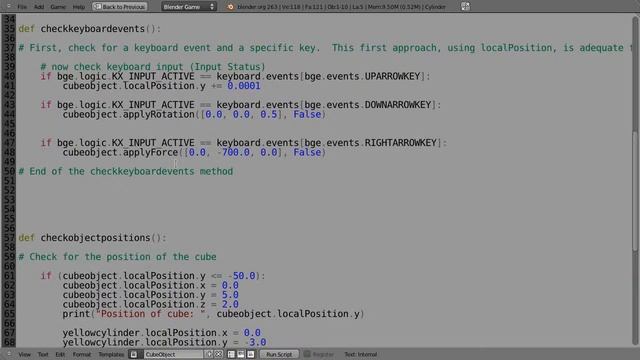The image size is (640, 360).
Task: Click the Back to Previous button
Action: pos(120,7)
